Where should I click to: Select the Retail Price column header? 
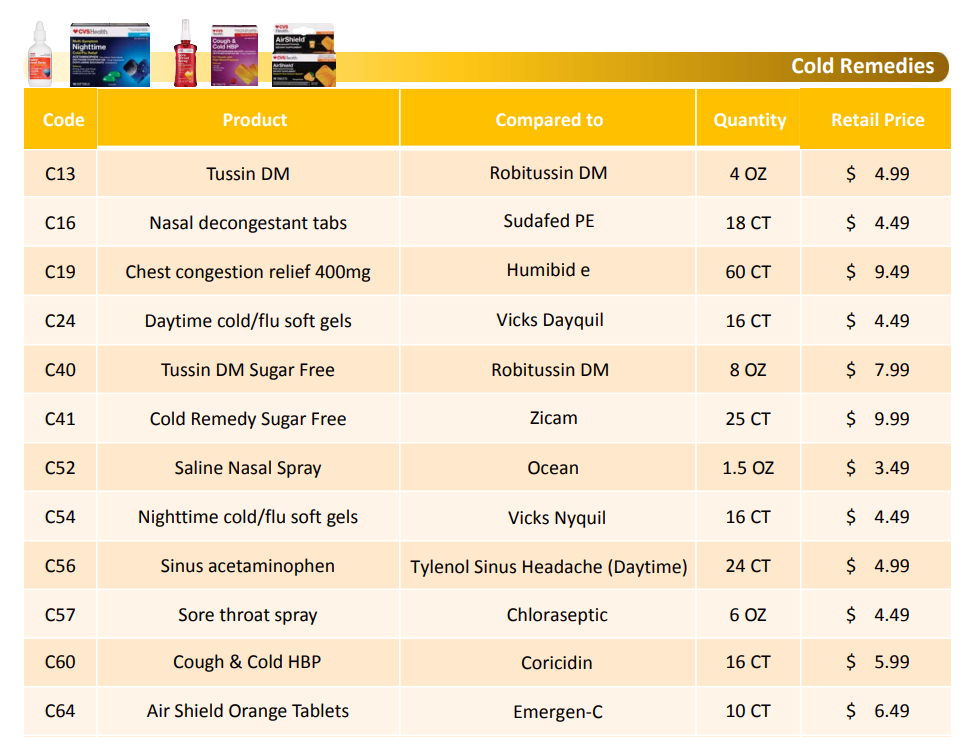(875, 119)
